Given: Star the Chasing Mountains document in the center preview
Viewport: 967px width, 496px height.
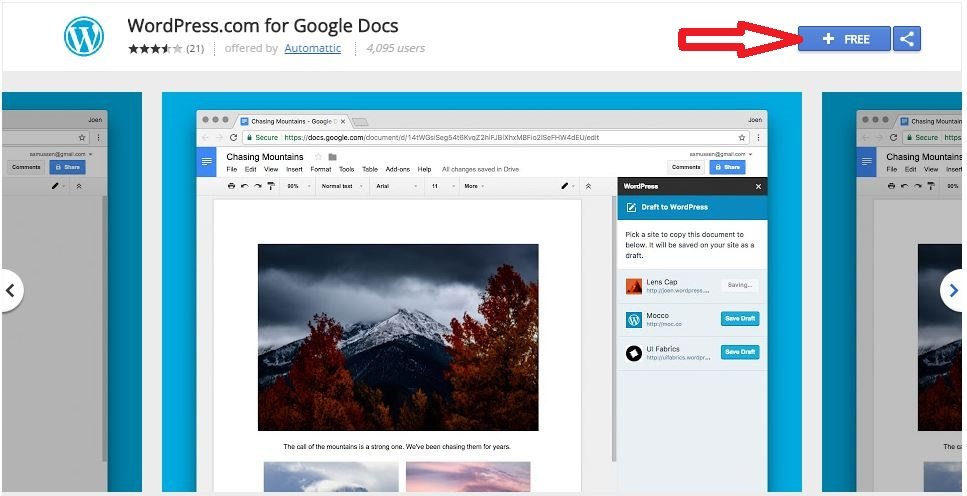Looking at the screenshot, I should pos(319,157).
